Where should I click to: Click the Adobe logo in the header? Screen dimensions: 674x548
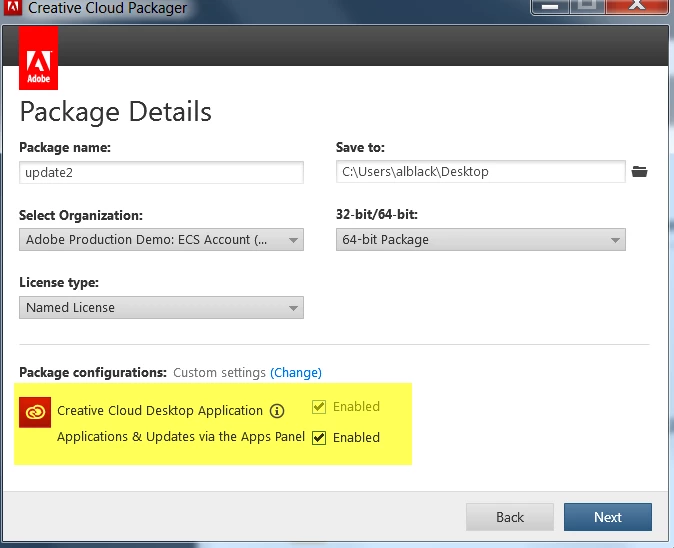click(38, 58)
